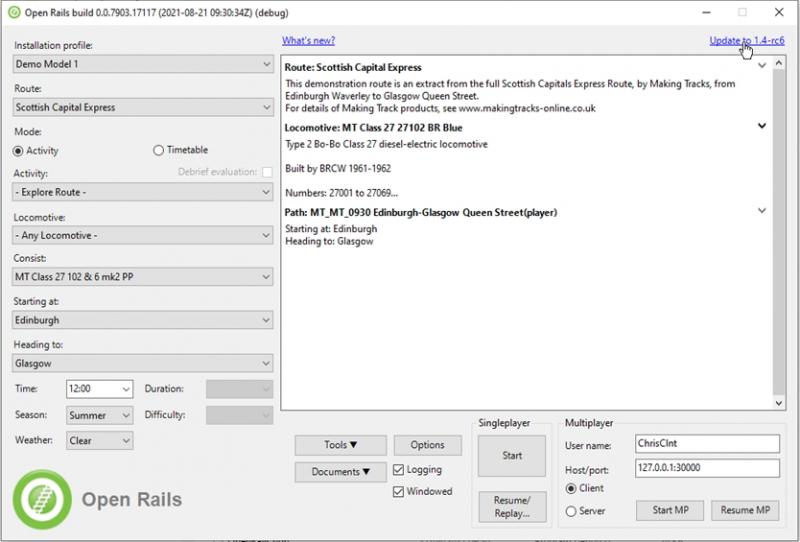Click the details panel scrollbar down arrow

point(779,403)
